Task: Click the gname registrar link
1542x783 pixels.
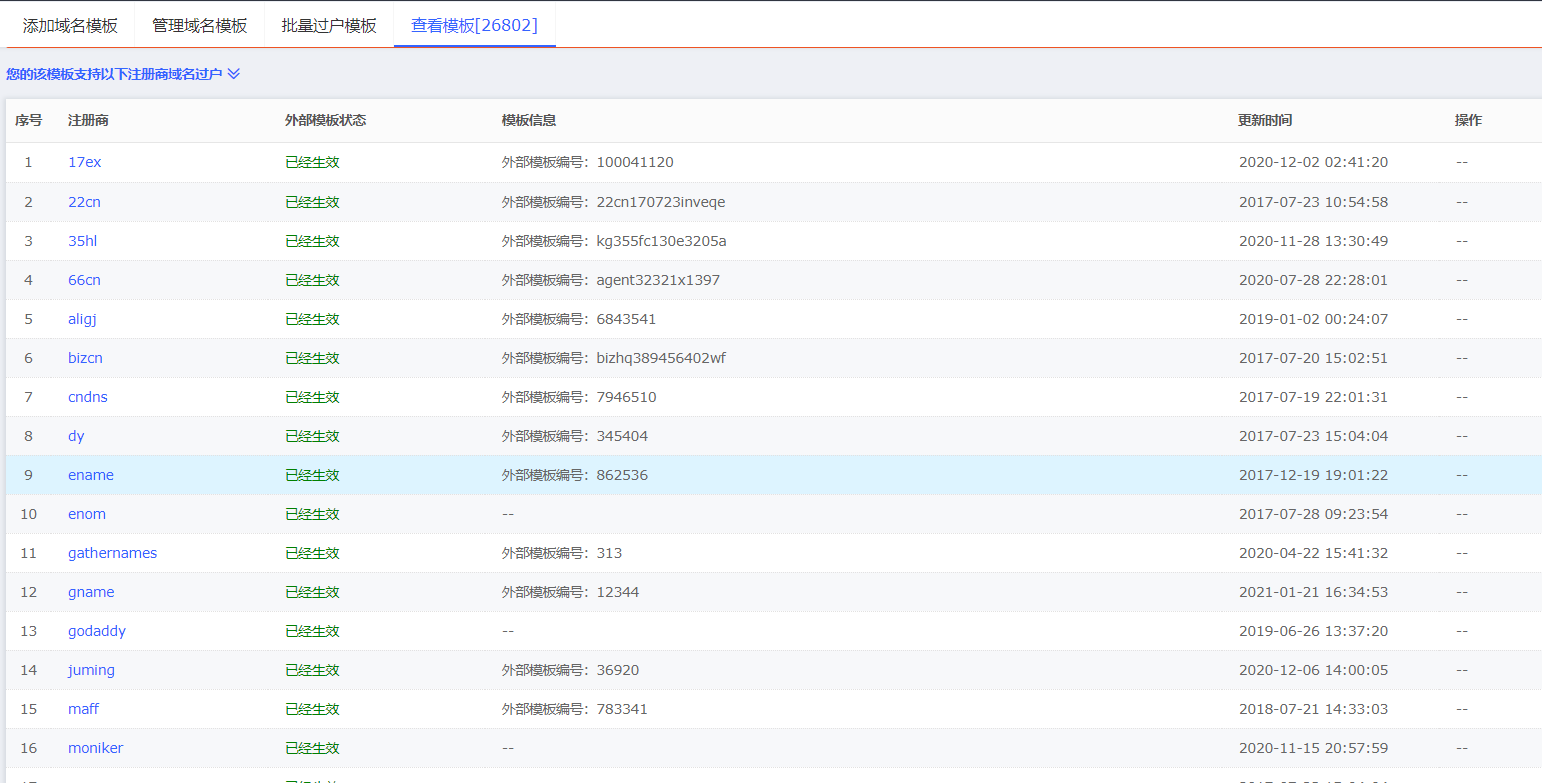Action: click(x=91, y=592)
